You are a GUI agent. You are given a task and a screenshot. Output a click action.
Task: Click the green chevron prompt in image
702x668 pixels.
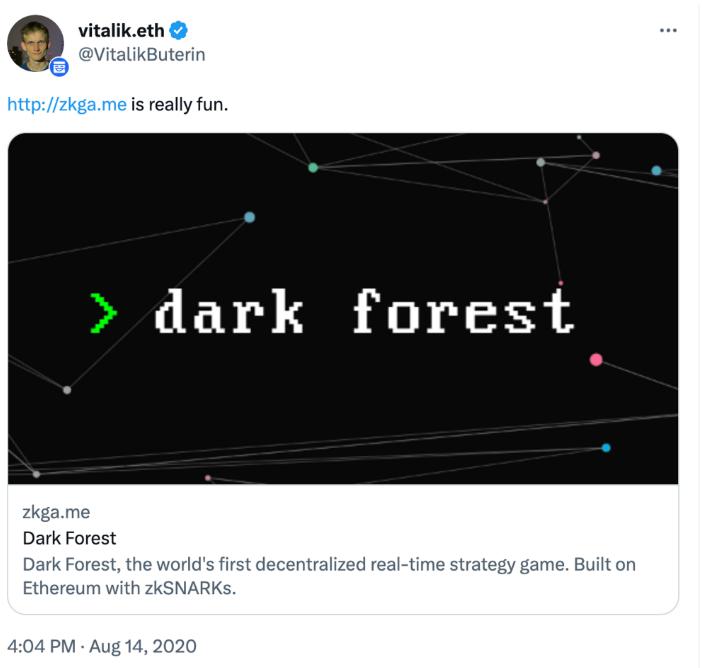click(103, 312)
